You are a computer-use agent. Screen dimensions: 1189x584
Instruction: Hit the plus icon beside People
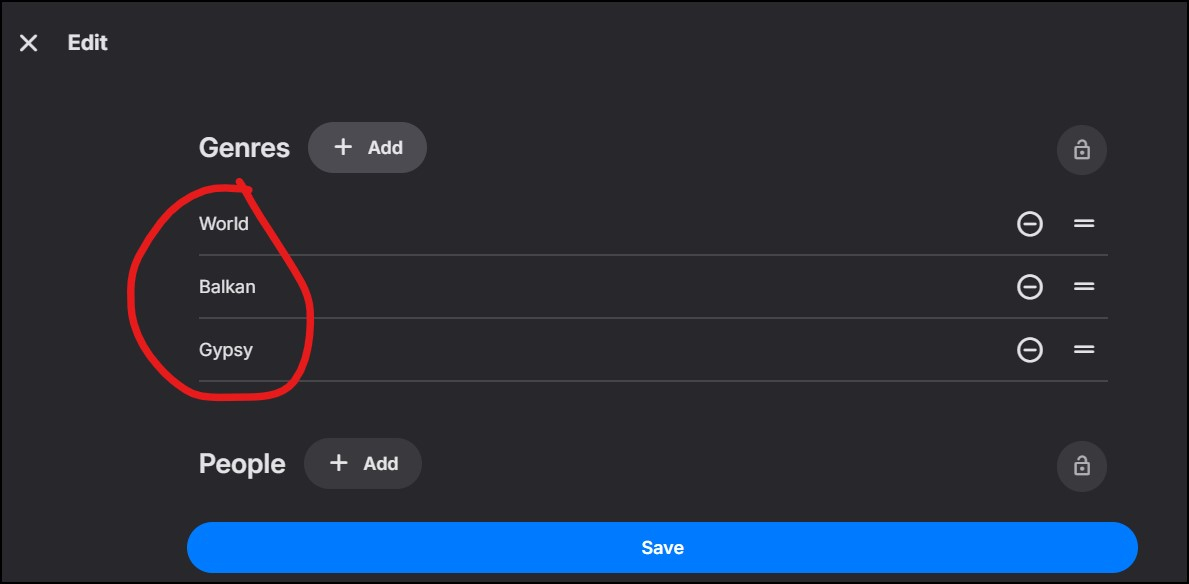pyautogui.click(x=339, y=463)
